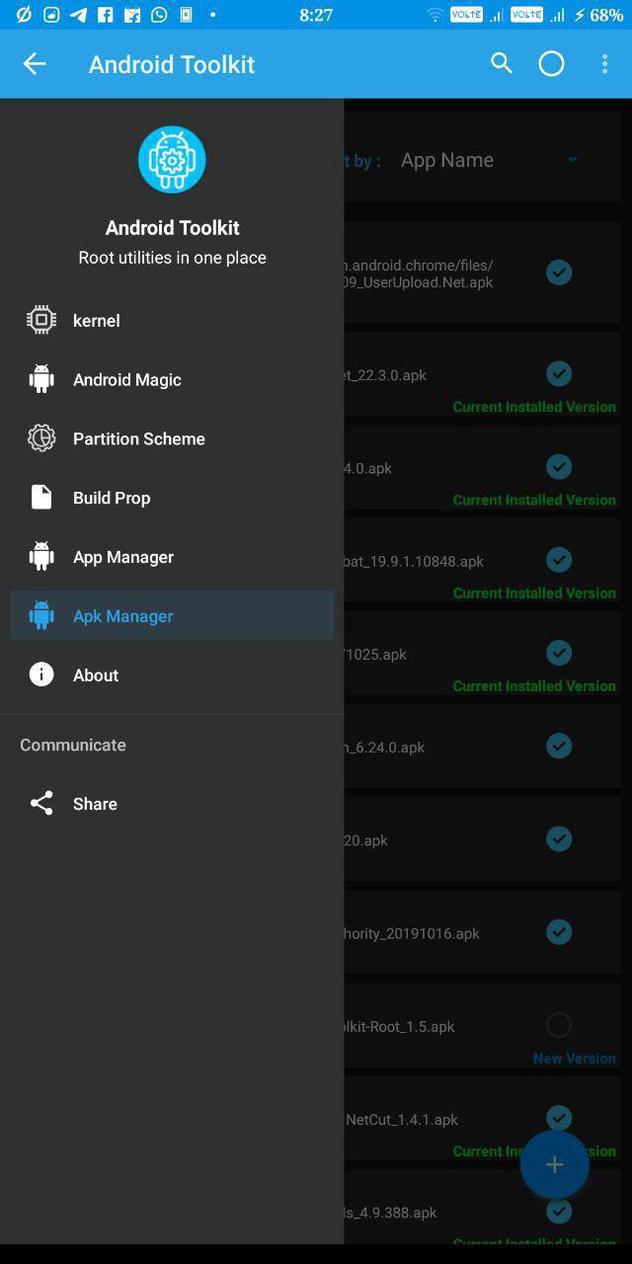Select Share under Communicate
The width and height of the screenshot is (632, 1264).
point(172,803)
